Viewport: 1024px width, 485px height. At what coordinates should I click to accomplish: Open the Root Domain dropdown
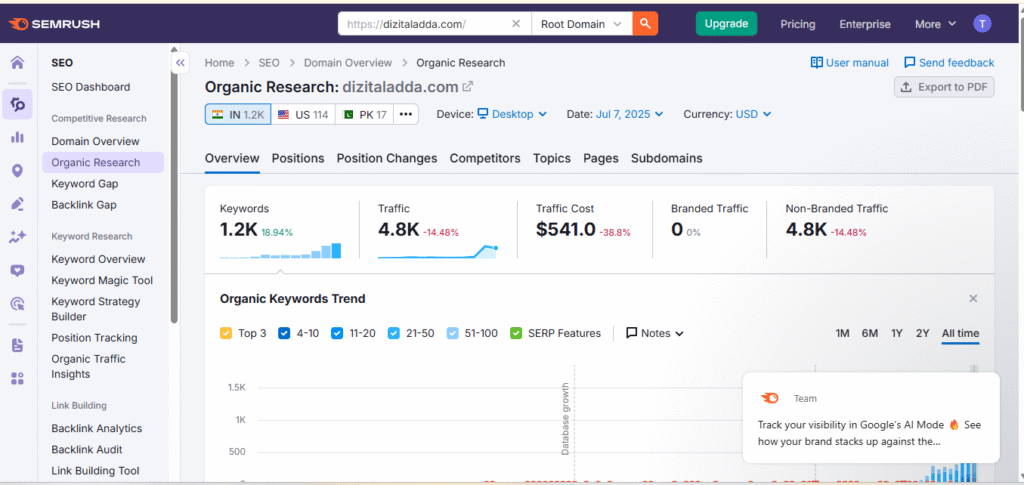click(x=582, y=23)
